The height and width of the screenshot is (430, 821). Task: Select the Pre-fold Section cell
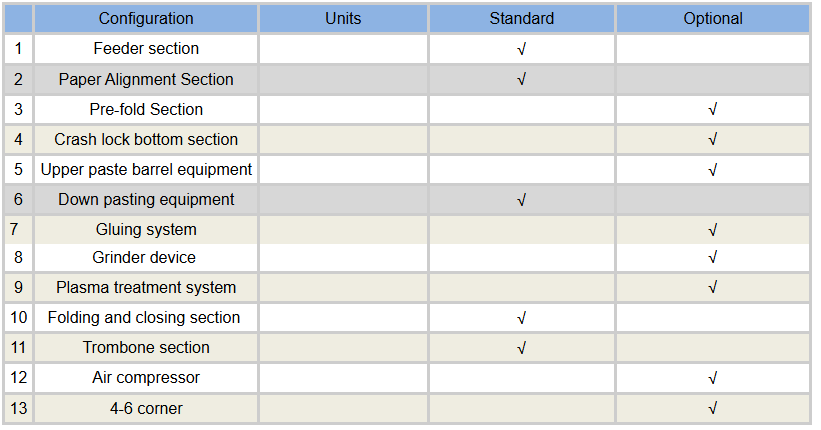click(x=146, y=110)
